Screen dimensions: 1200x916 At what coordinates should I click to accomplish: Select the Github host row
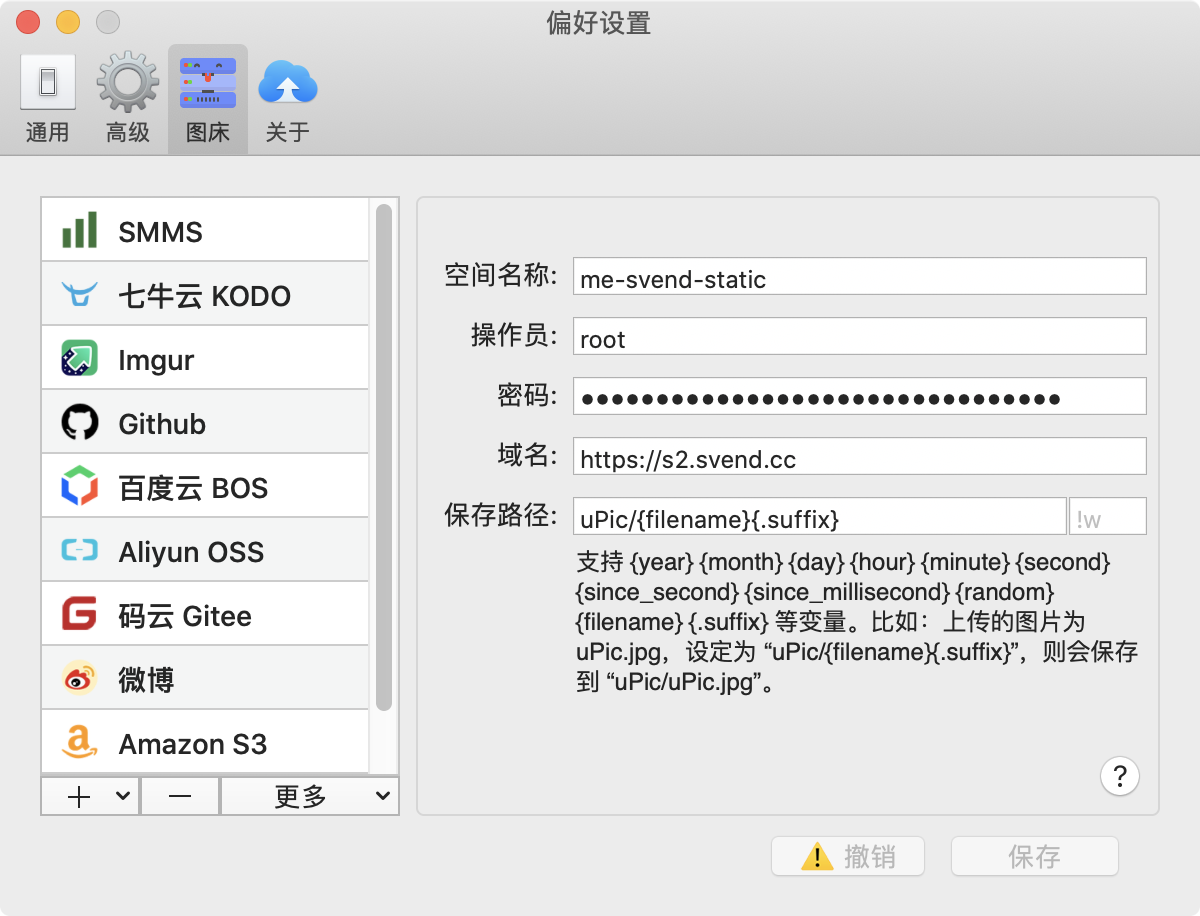point(205,423)
